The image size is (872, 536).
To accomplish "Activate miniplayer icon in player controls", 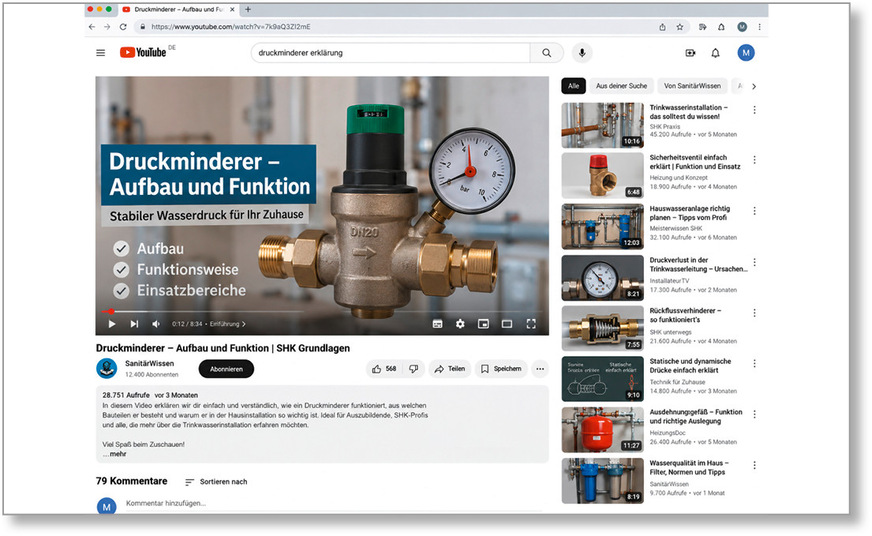I will (x=483, y=324).
